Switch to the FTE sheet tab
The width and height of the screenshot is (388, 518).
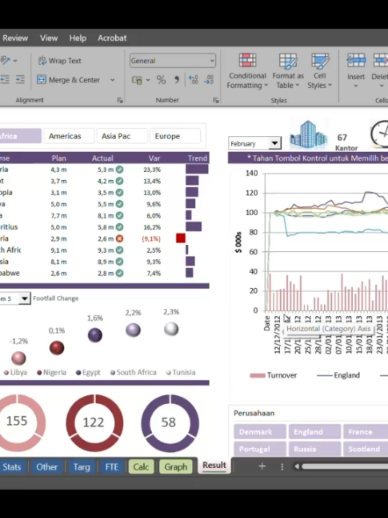[112, 467]
